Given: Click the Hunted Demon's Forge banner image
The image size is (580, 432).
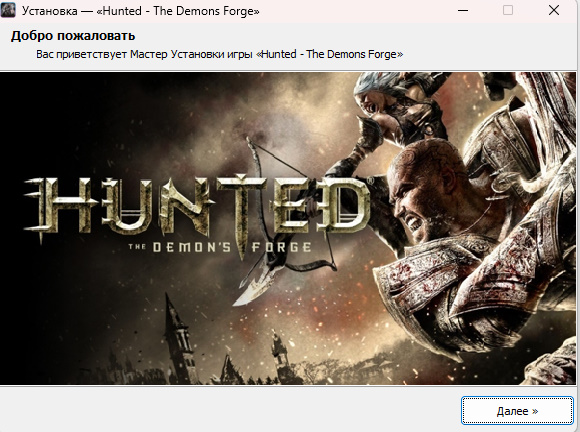Looking at the screenshot, I should coord(288,228).
